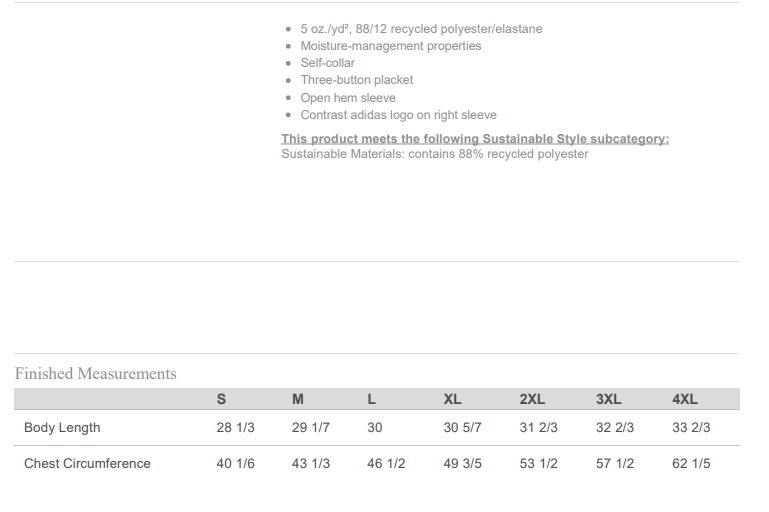Select the 30 5/7 body length cell
The height and width of the screenshot is (512, 769).
pos(462,428)
